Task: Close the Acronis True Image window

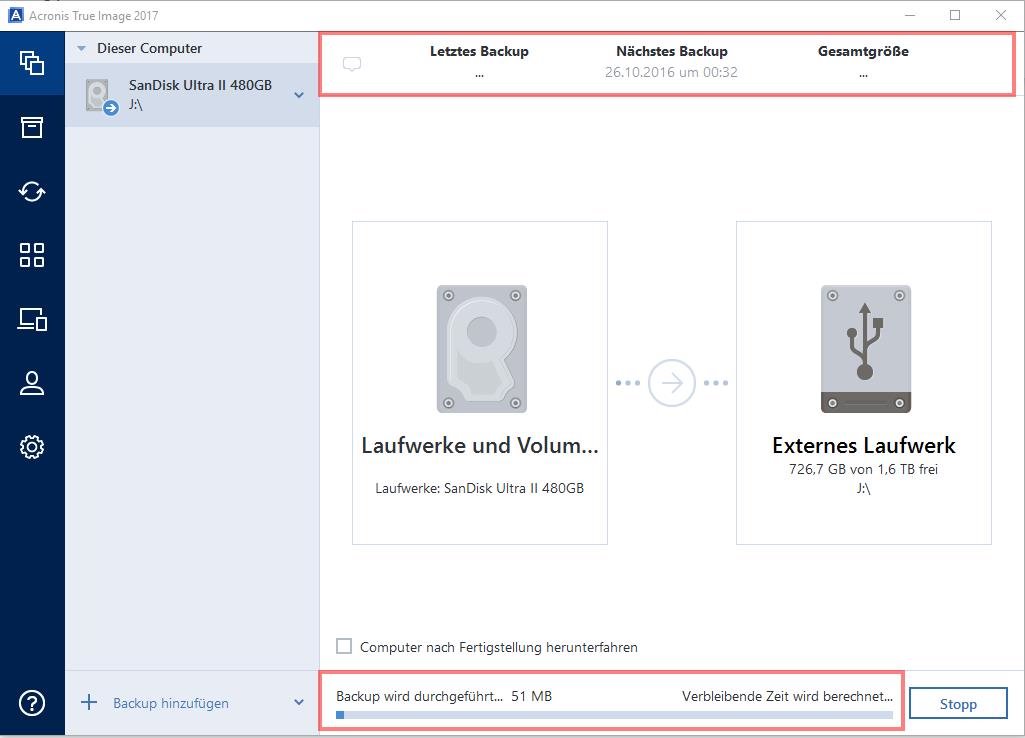Action: [1001, 15]
